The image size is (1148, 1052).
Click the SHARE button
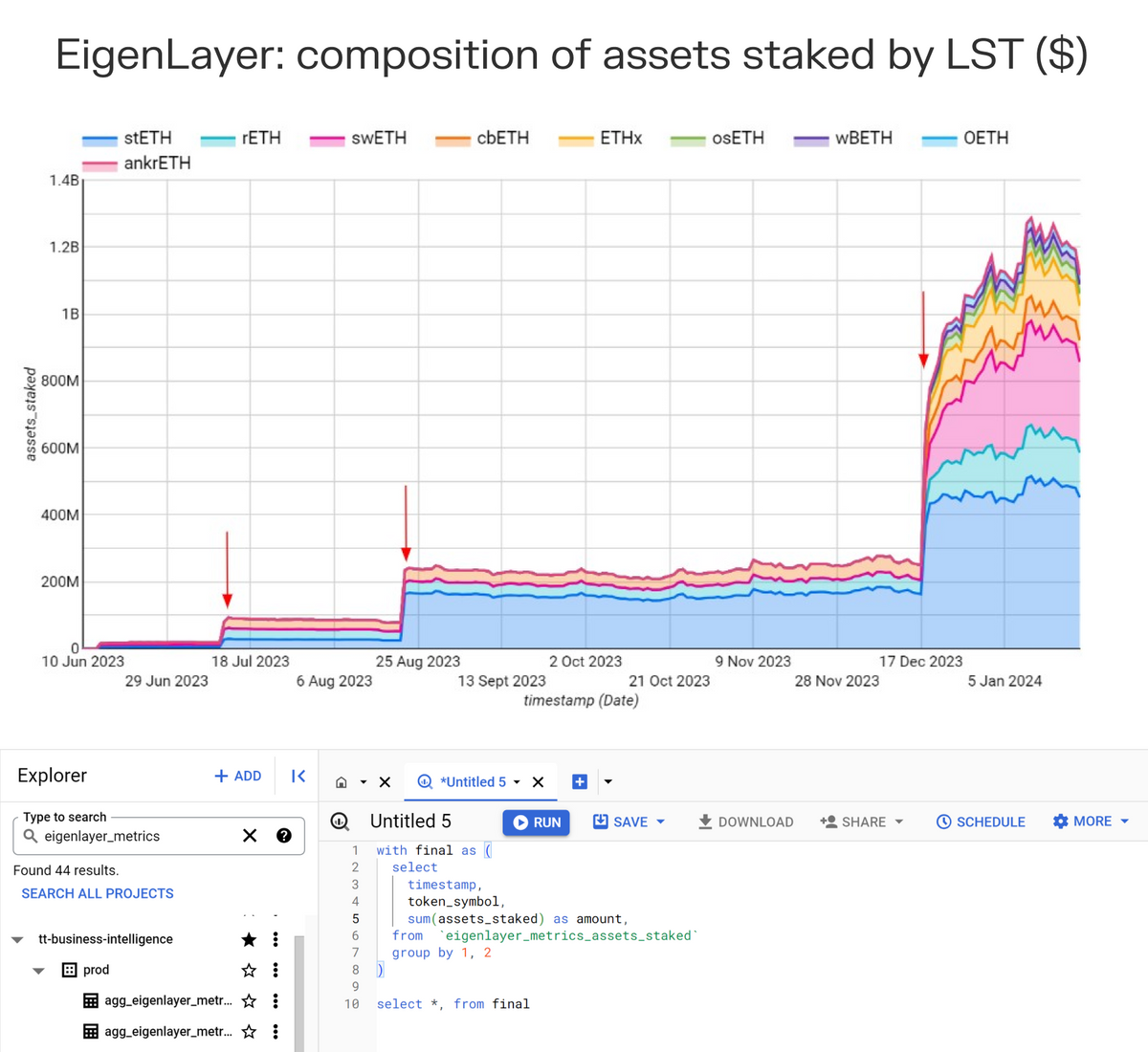coord(854,822)
